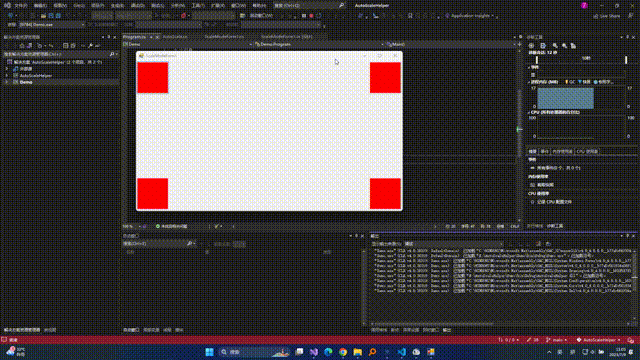The height and width of the screenshot is (360, 640).
Task: Switch to the AutoScale.cs editor tab
Action: [x=175, y=37]
